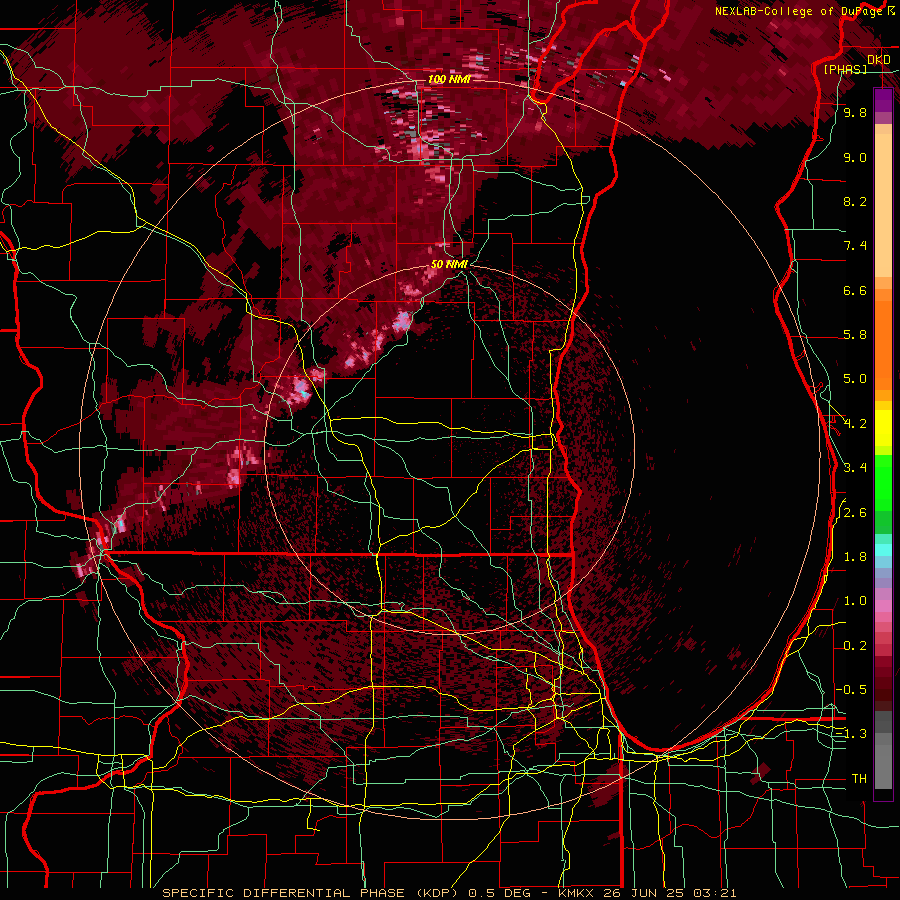
Task: Click the 2.6 scale value
Action: tap(855, 513)
